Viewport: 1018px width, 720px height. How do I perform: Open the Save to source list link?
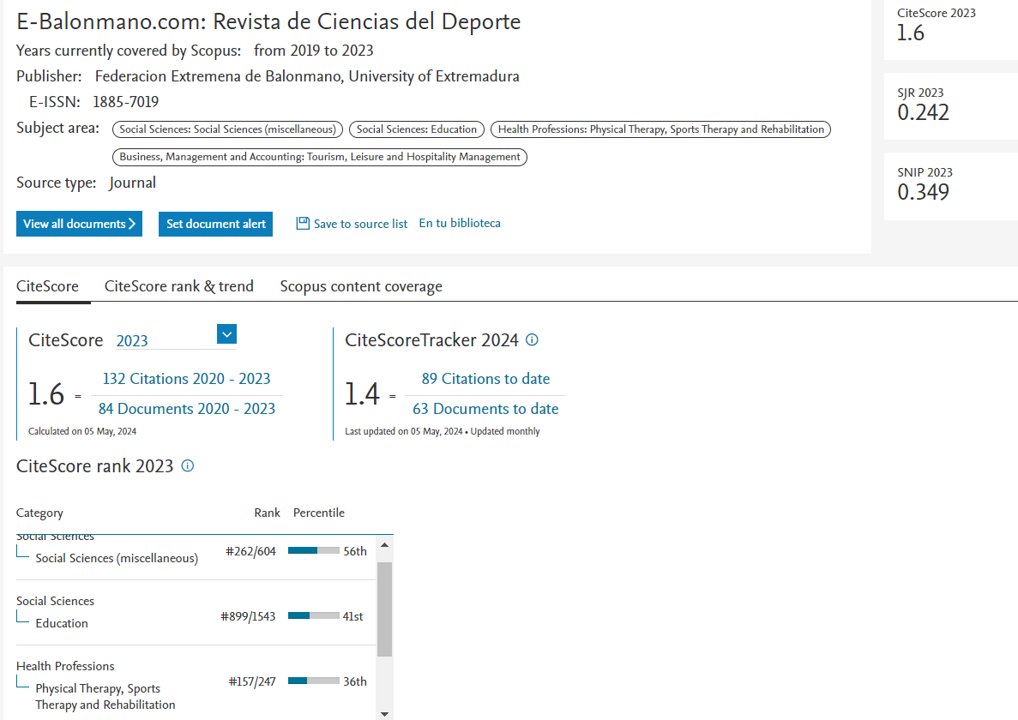pyautogui.click(x=360, y=224)
